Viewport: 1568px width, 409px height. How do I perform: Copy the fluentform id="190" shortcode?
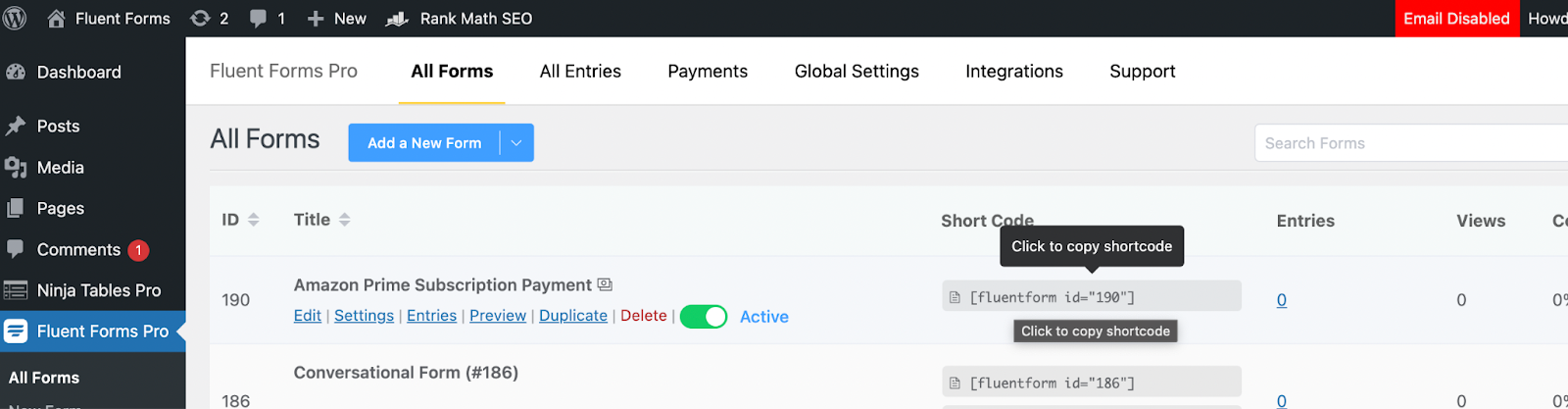coord(1092,296)
